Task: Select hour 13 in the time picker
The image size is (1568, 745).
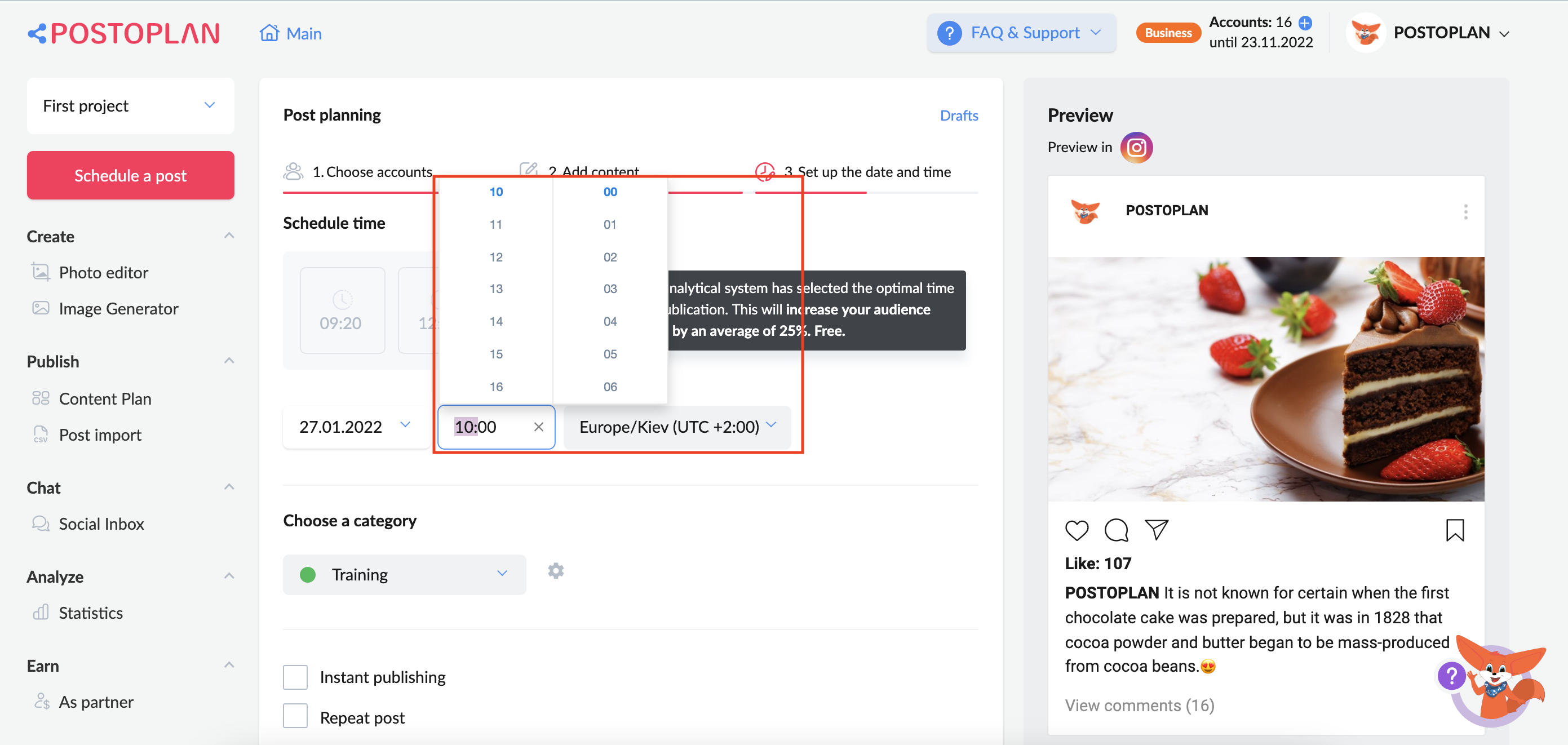Action: (496, 289)
